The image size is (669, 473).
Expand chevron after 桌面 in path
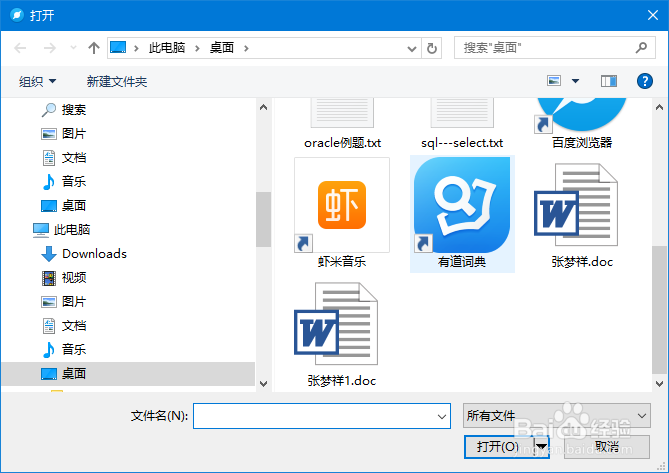[x=246, y=48]
